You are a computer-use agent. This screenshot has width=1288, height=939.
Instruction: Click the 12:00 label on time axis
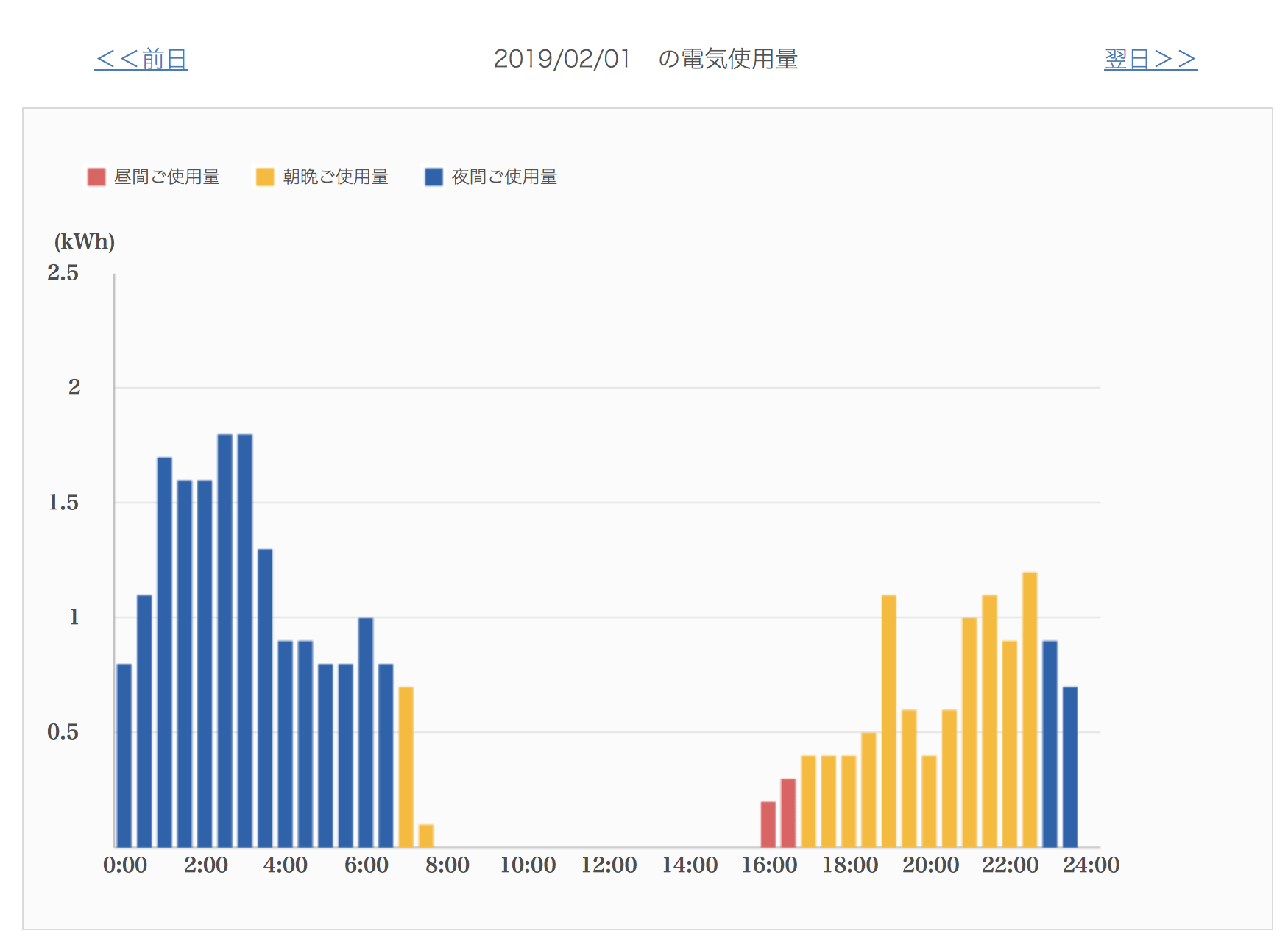click(609, 865)
